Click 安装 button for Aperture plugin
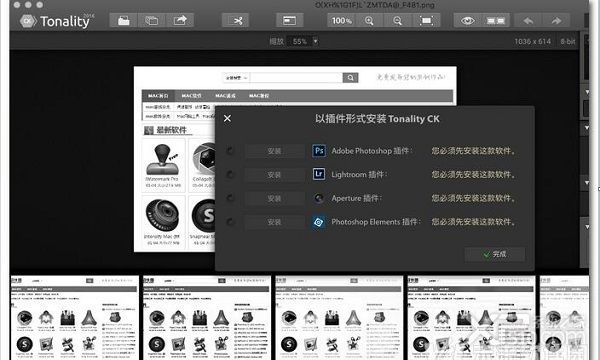This screenshot has height=360, width=600. click(274, 199)
